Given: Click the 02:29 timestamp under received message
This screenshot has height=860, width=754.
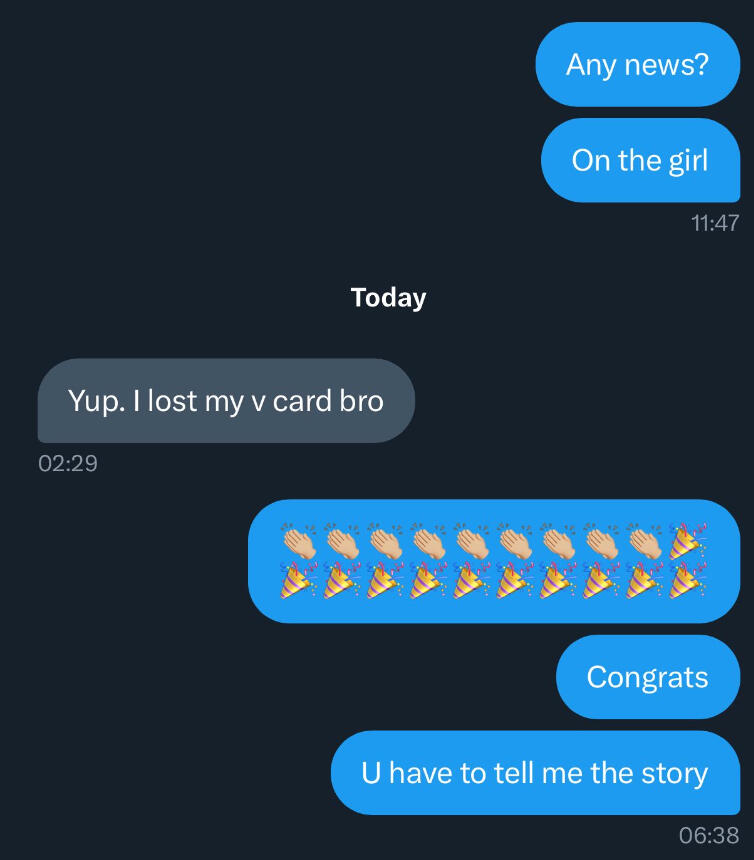Looking at the screenshot, I should [x=68, y=463].
